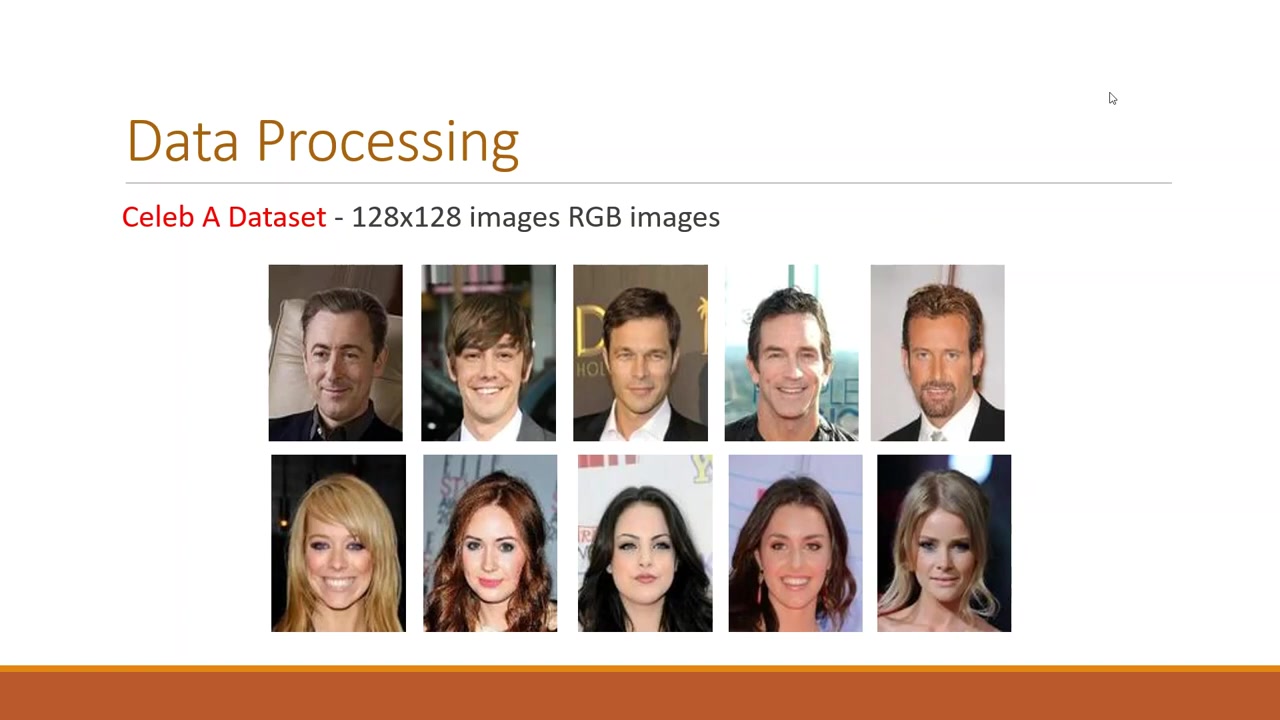
Task: Select photo of smiling man with blurred outdoor background
Action: 791,353
